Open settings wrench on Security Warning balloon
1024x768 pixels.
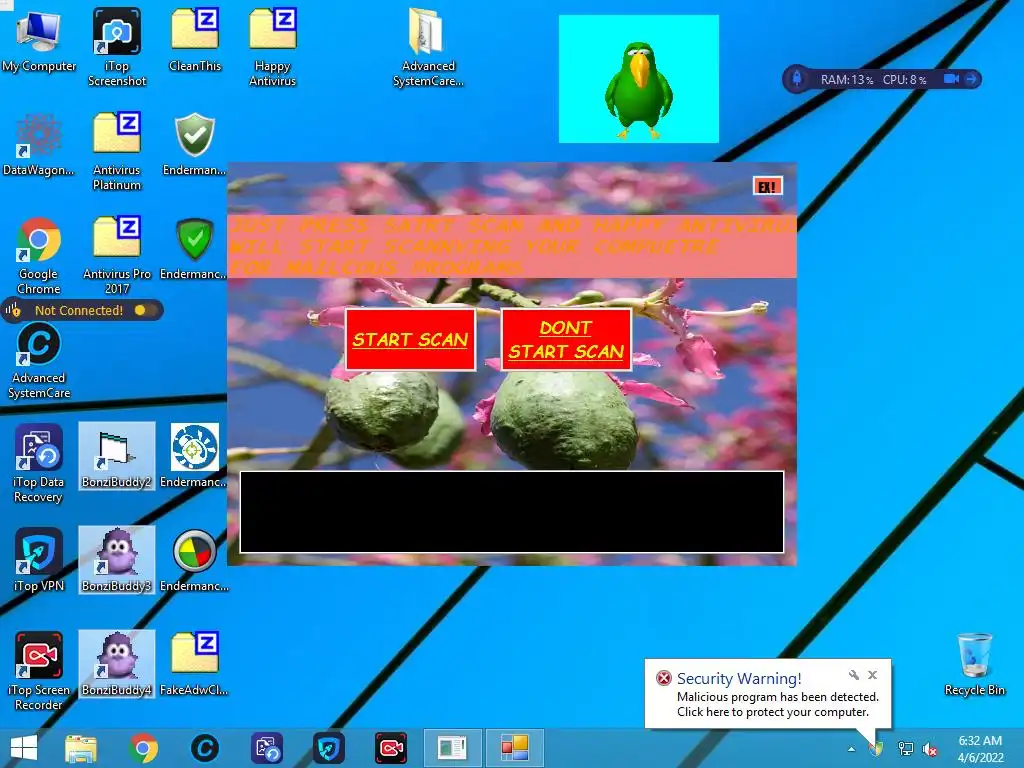pos(854,675)
